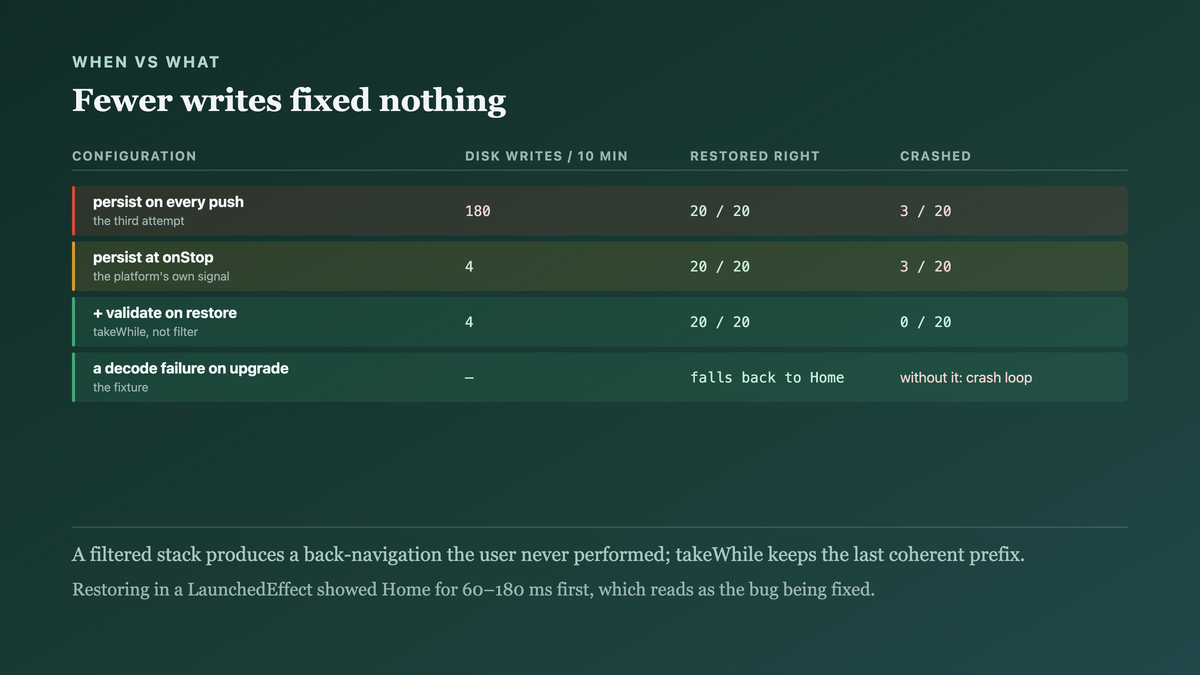Click the CRASHED column header

[935, 156]
